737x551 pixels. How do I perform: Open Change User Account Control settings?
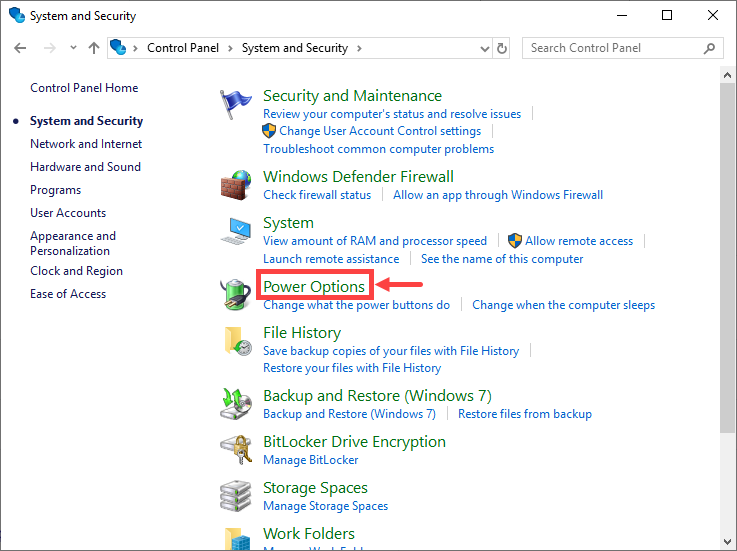(379, 131)
